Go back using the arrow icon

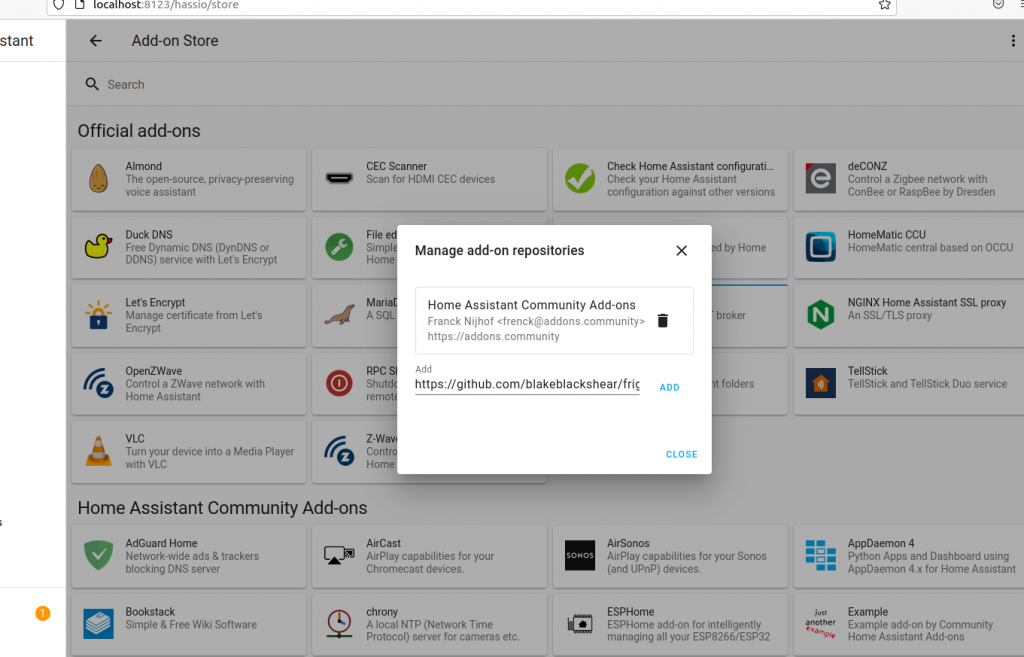click(x=95, y=40)
